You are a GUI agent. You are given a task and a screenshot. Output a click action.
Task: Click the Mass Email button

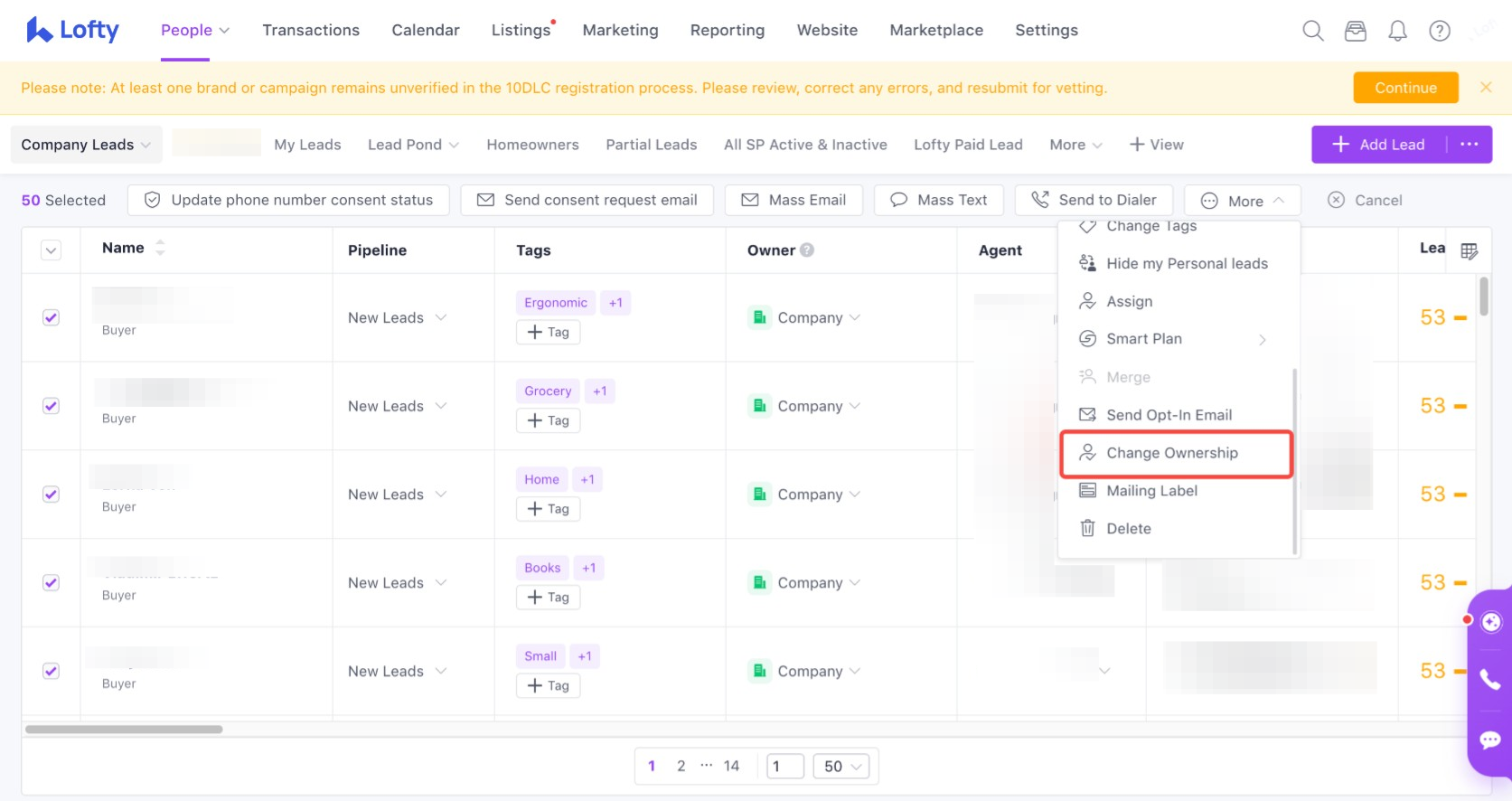coord(794,200)
